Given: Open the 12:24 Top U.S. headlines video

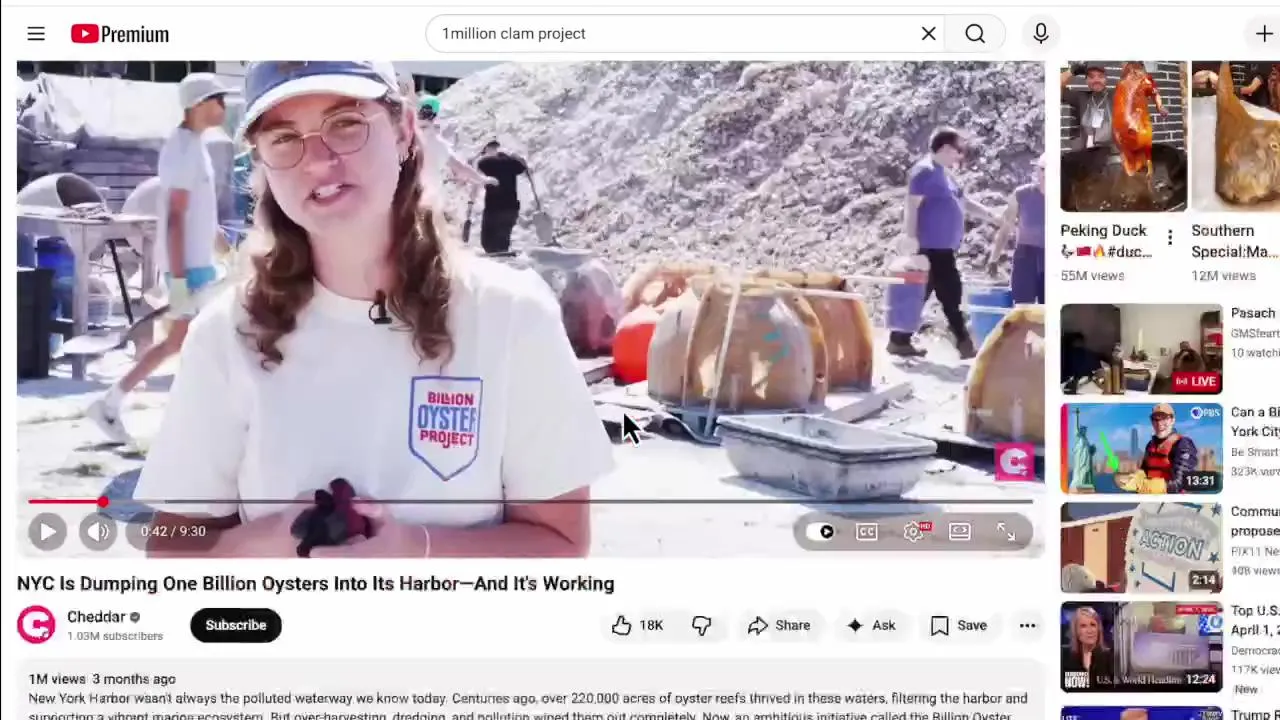Looking at the screenshot, I should coord(1141,646).
